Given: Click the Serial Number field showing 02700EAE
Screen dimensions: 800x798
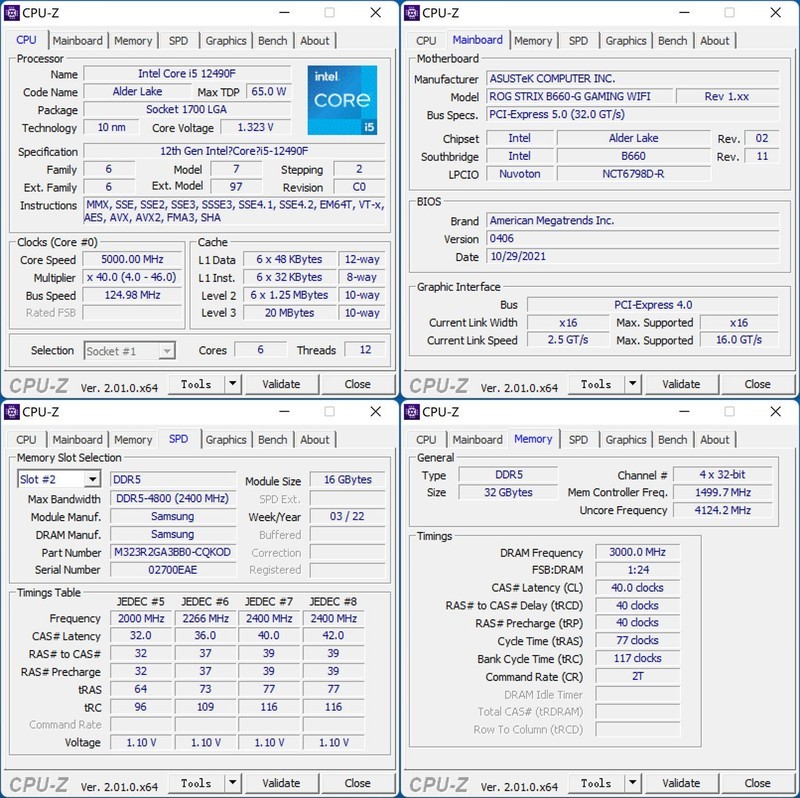Looking at the screenshot, I should [171, 571].
